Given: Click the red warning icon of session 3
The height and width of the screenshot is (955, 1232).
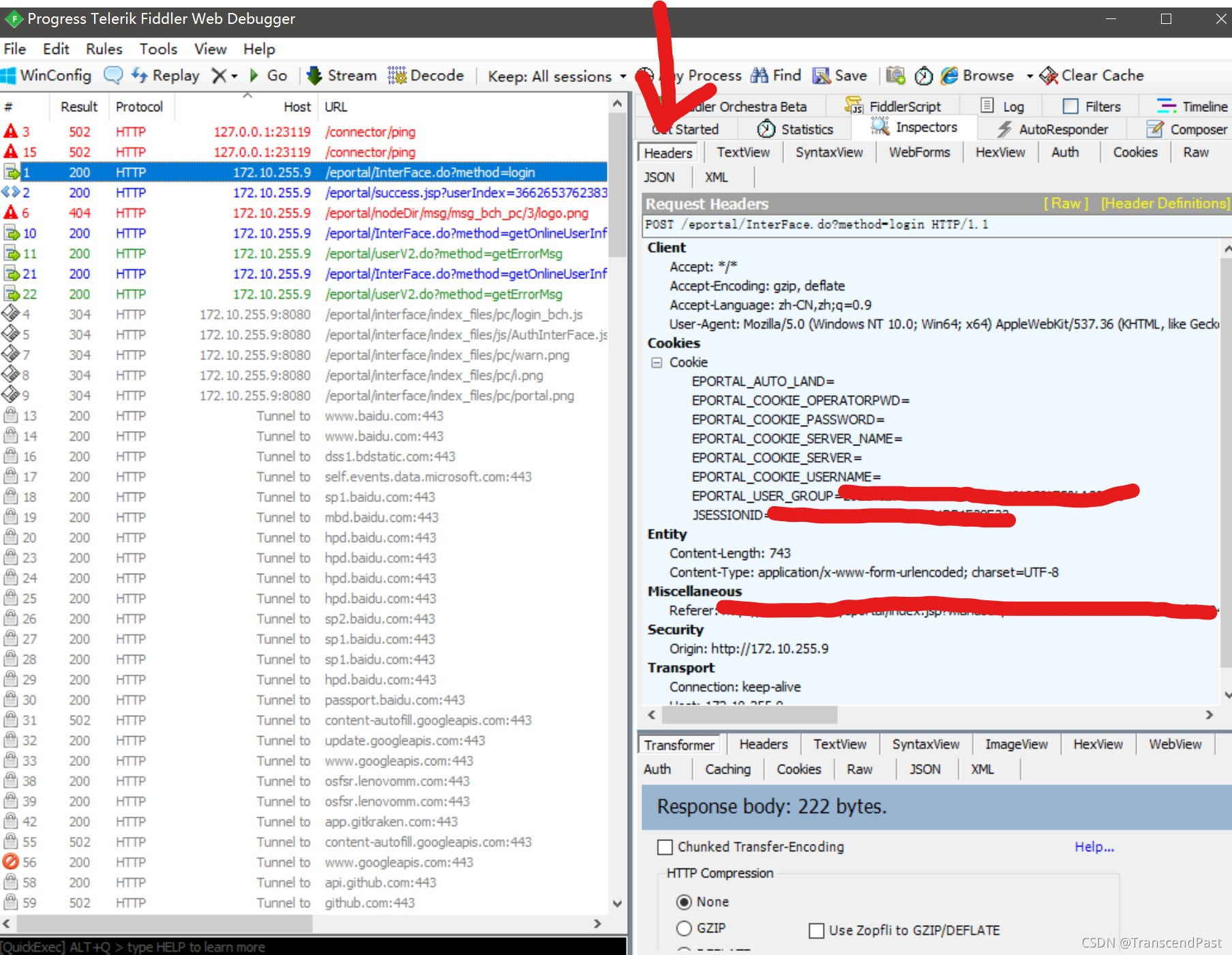Looking at the screenshot, I should [11, 131].
